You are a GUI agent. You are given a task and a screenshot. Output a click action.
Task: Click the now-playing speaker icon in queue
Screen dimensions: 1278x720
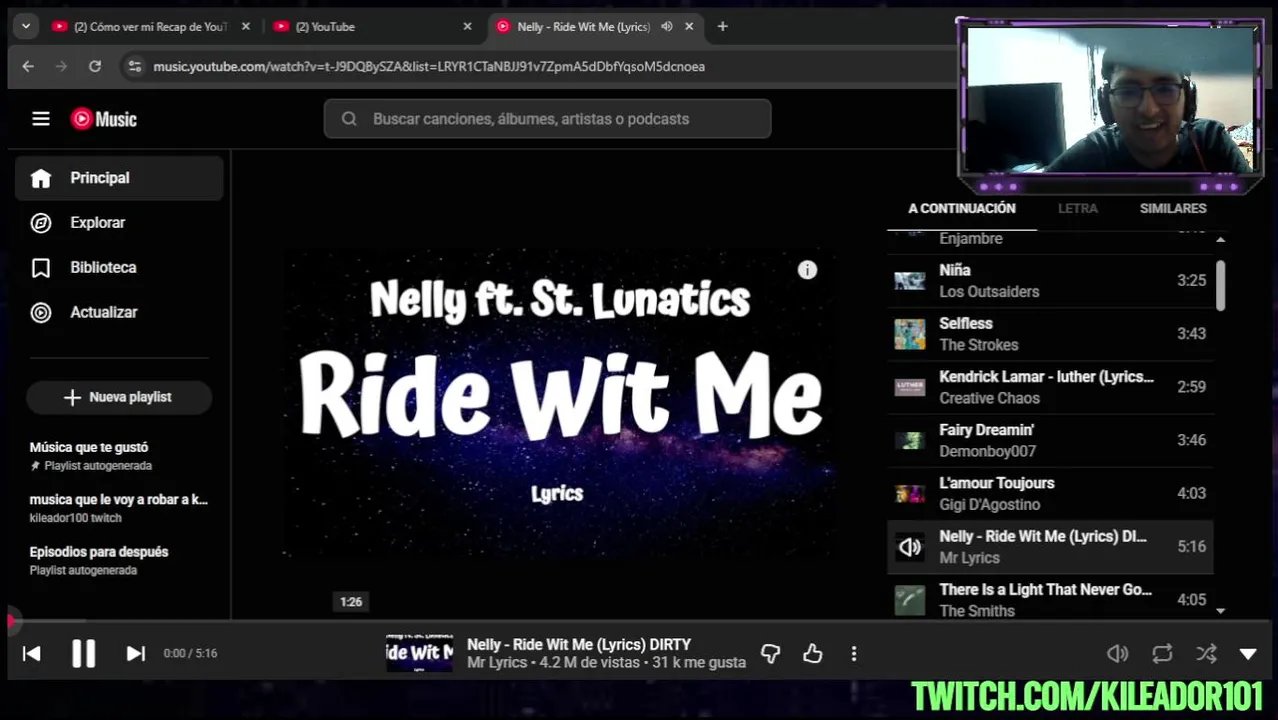tap(909, 547)
